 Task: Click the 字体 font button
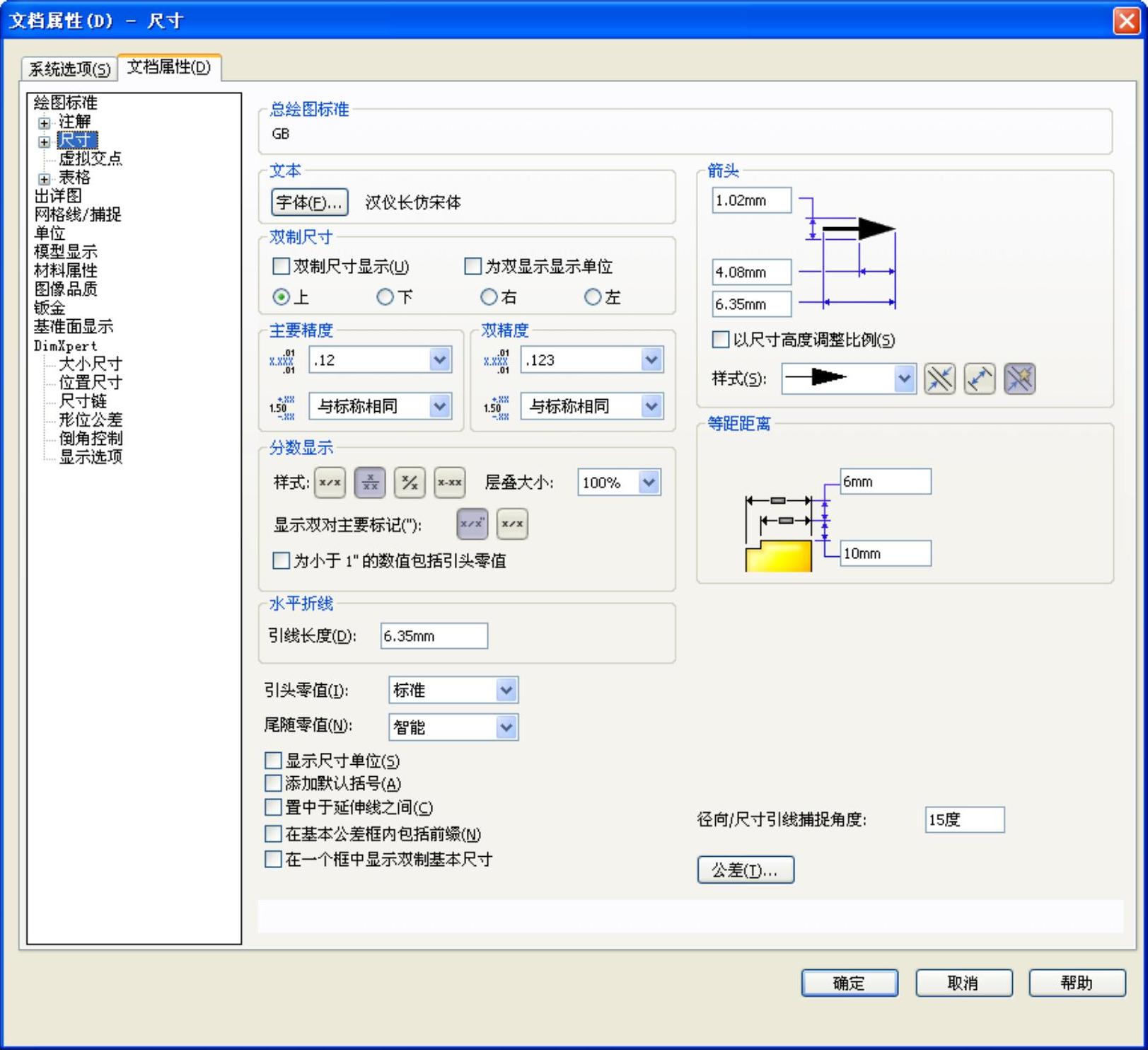point(310,203)
